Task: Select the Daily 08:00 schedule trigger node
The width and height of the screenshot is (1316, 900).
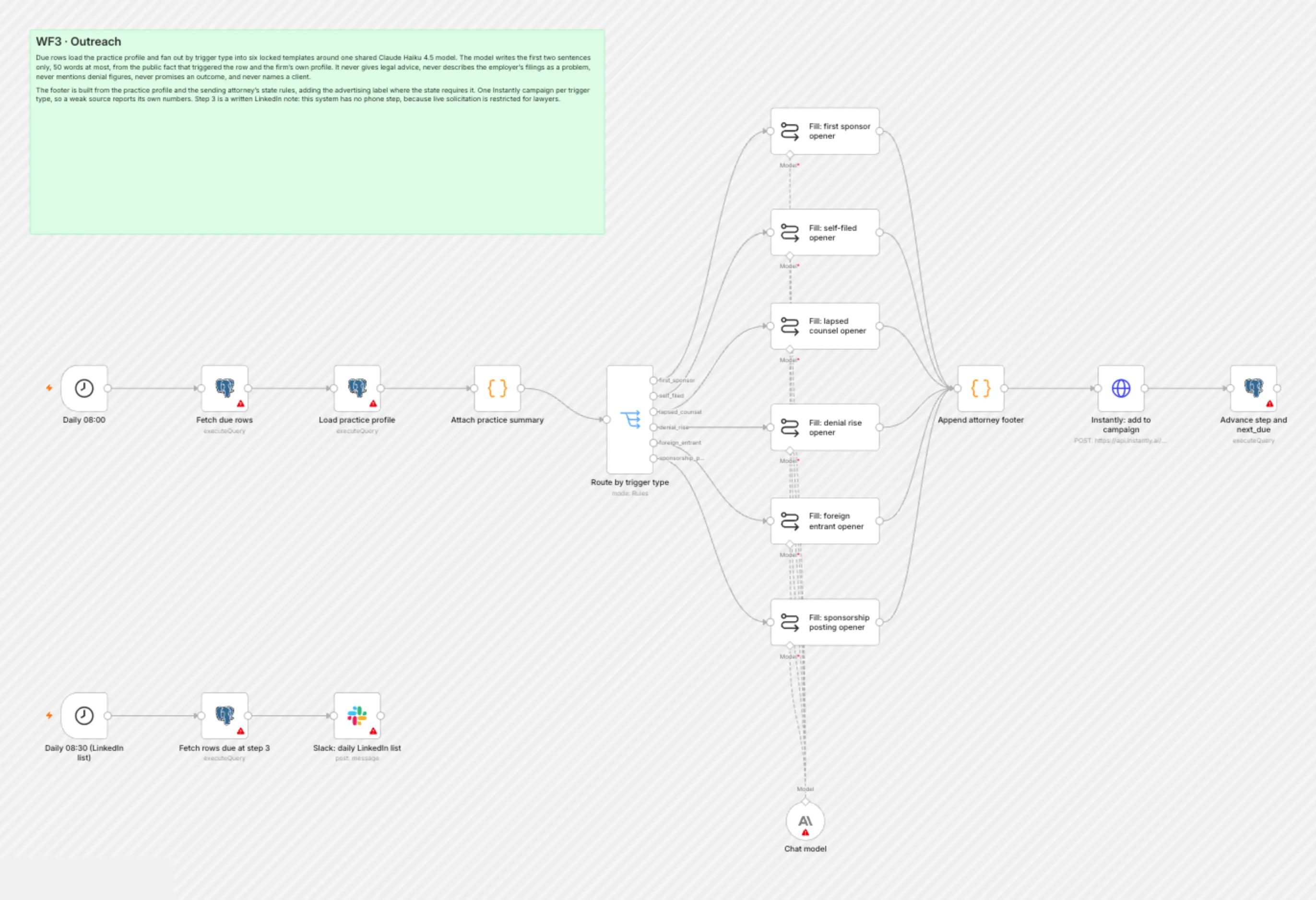Action: pos(84,388)
